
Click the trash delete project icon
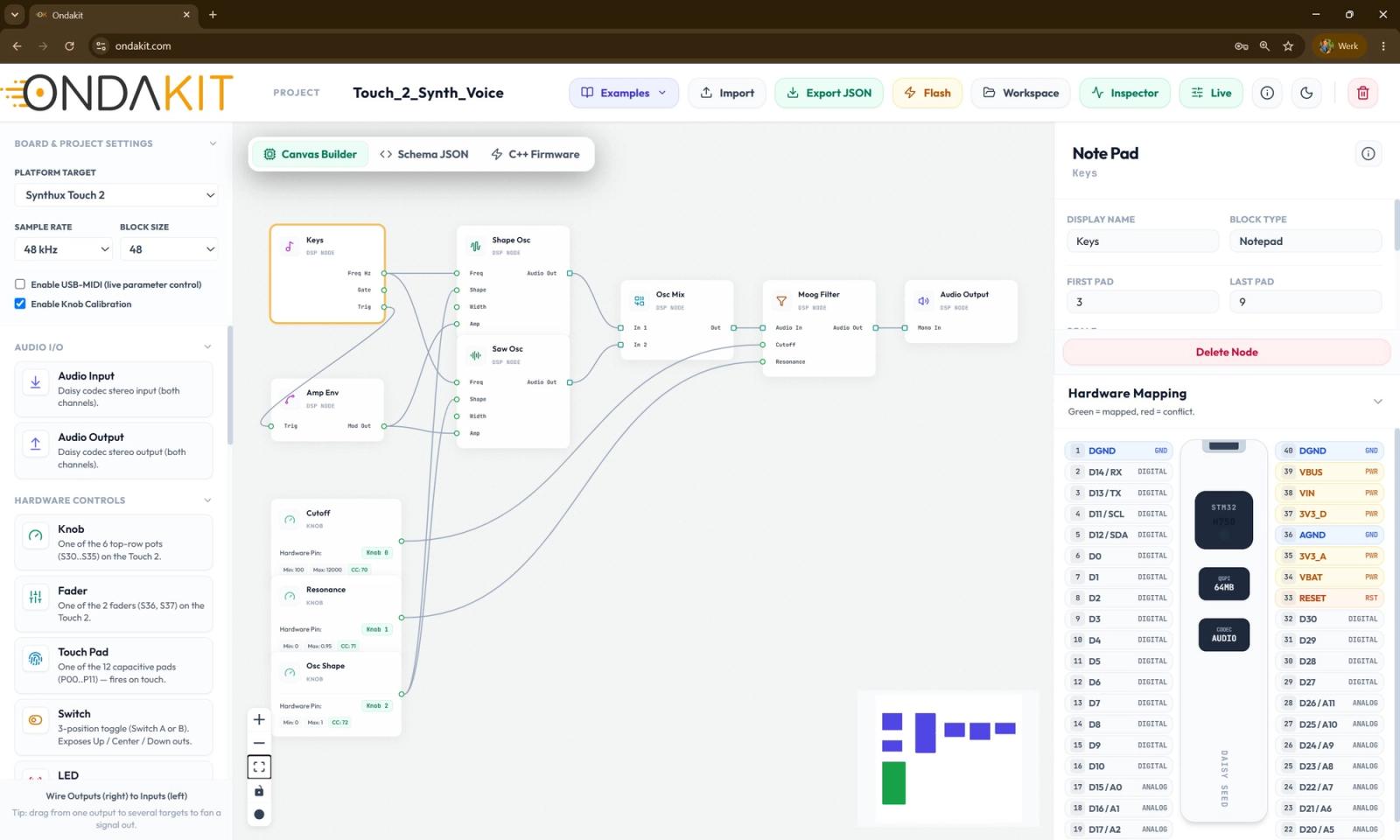(1362, 93)
